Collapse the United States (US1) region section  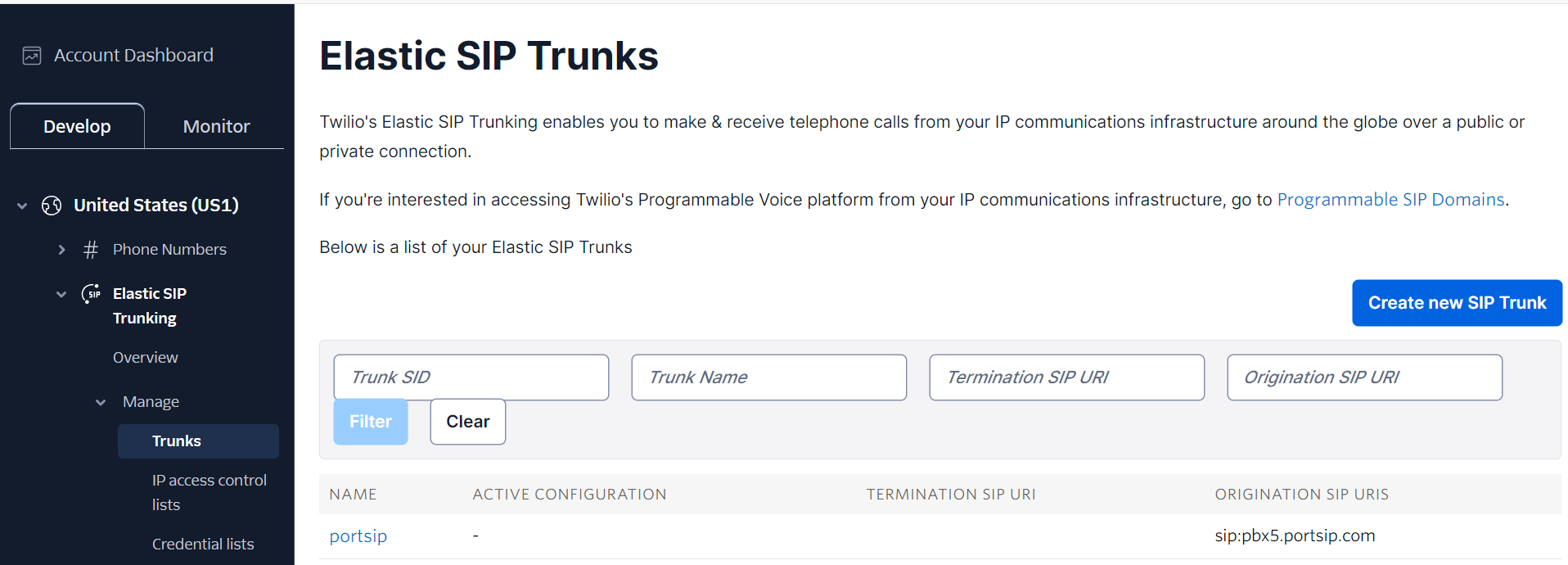pos(22,206)
